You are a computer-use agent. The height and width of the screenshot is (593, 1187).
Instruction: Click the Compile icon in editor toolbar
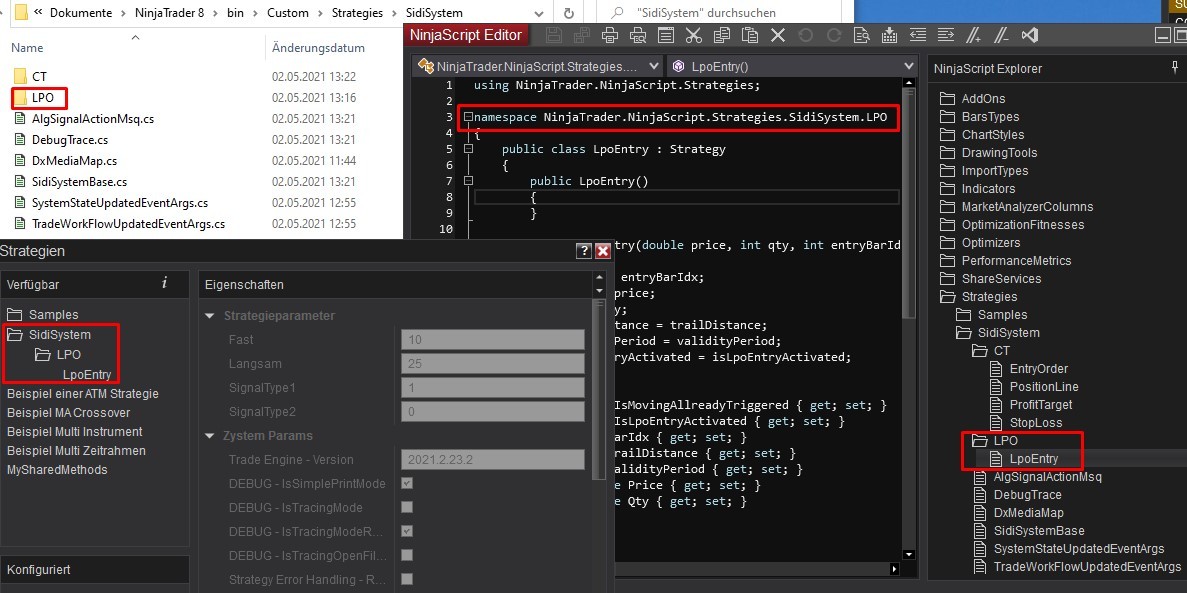pos(889,35)
